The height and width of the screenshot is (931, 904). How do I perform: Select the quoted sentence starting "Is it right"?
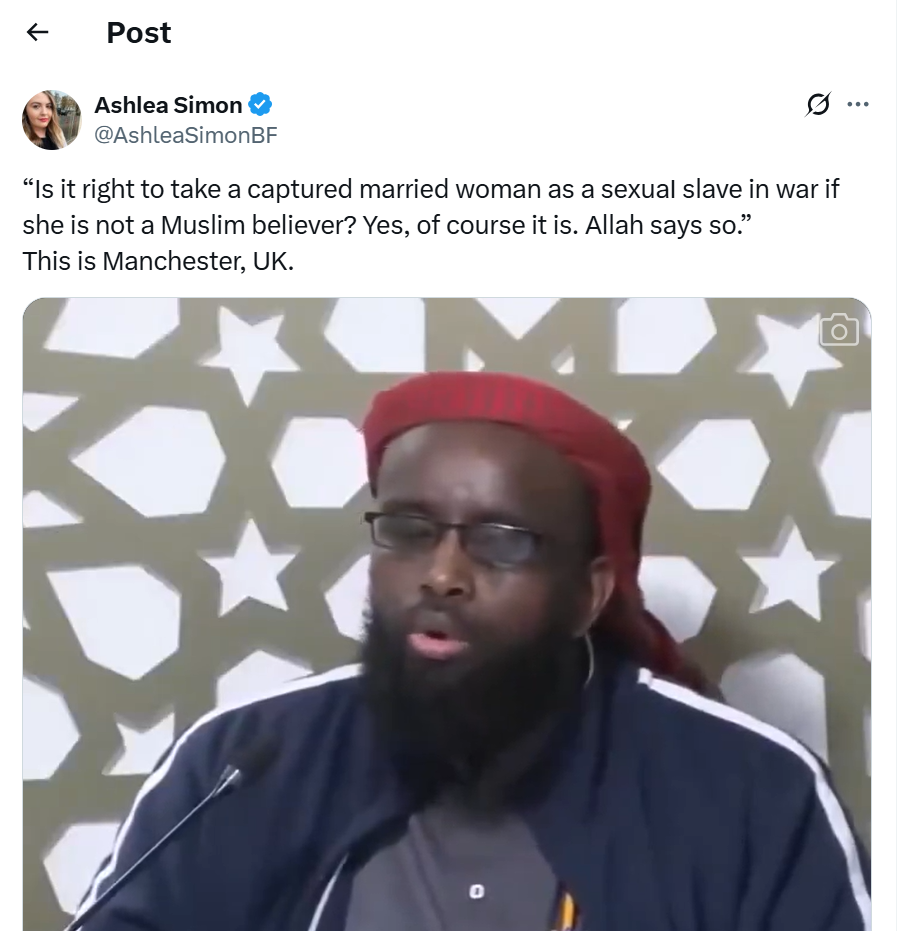coord(431,207)
